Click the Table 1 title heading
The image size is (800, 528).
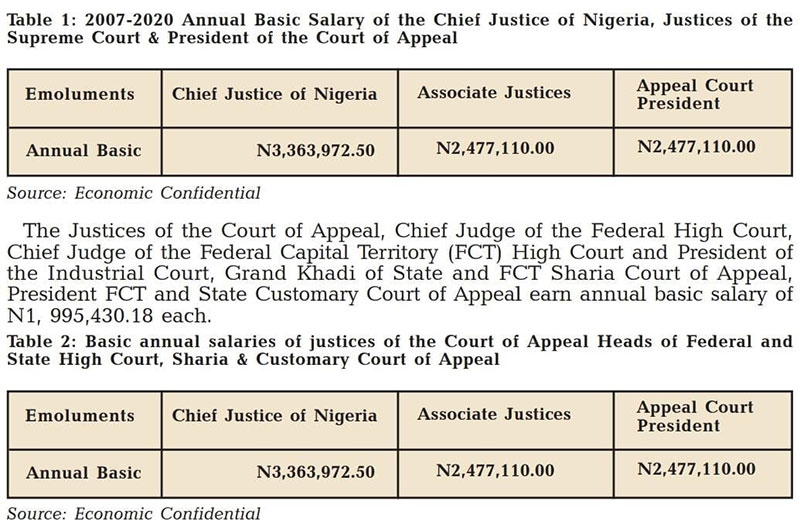[x=399, y=29]
